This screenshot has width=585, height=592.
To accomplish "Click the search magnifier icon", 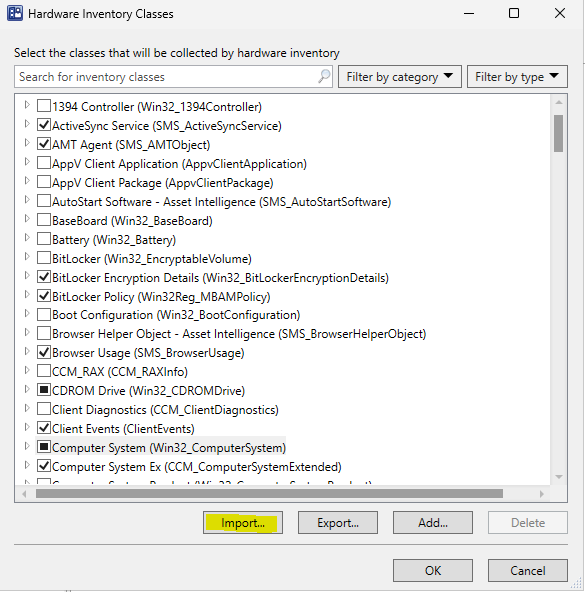I will (324, 76).
